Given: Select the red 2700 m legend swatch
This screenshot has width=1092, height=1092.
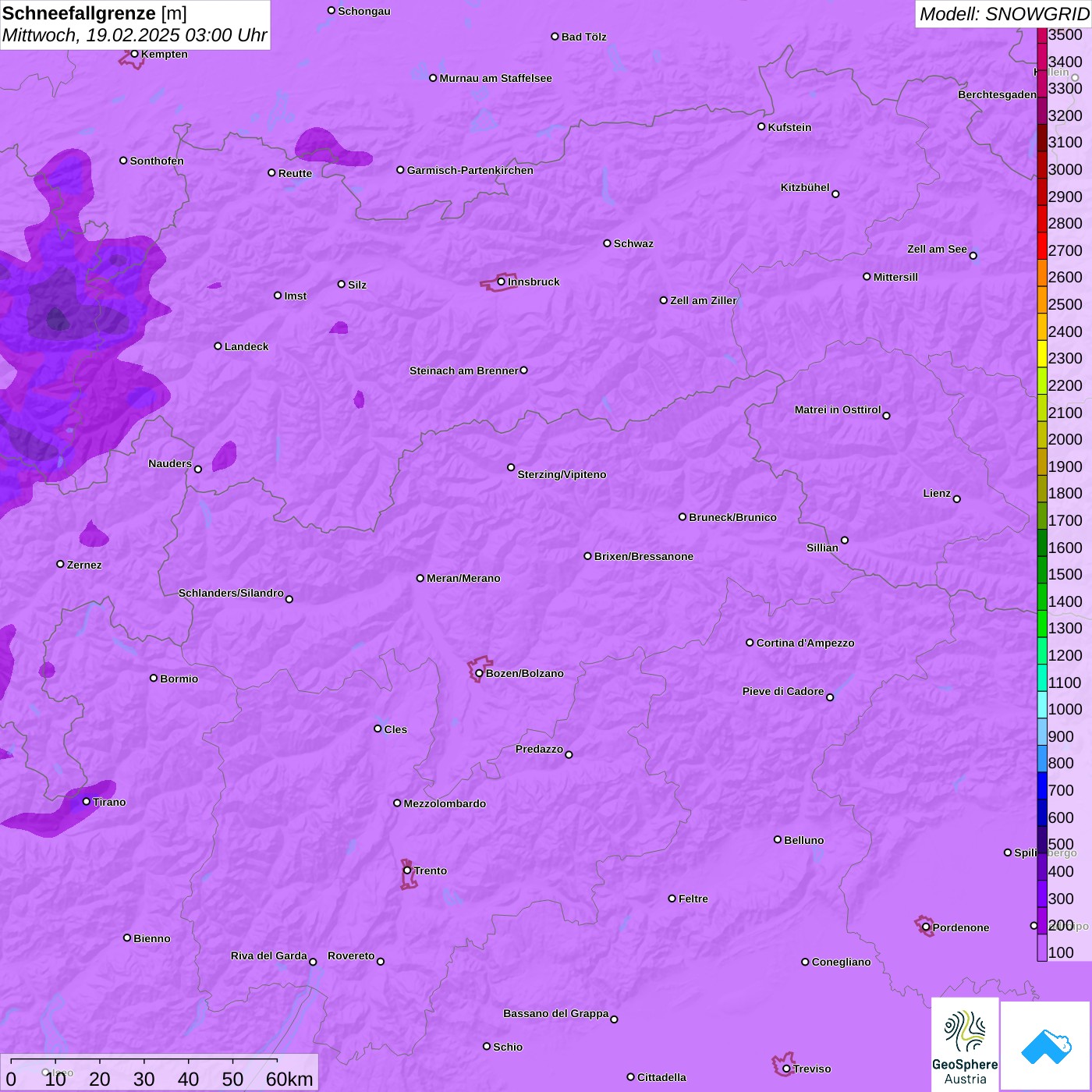Looking at the screenshot, I should click(x=1042, y=246).
